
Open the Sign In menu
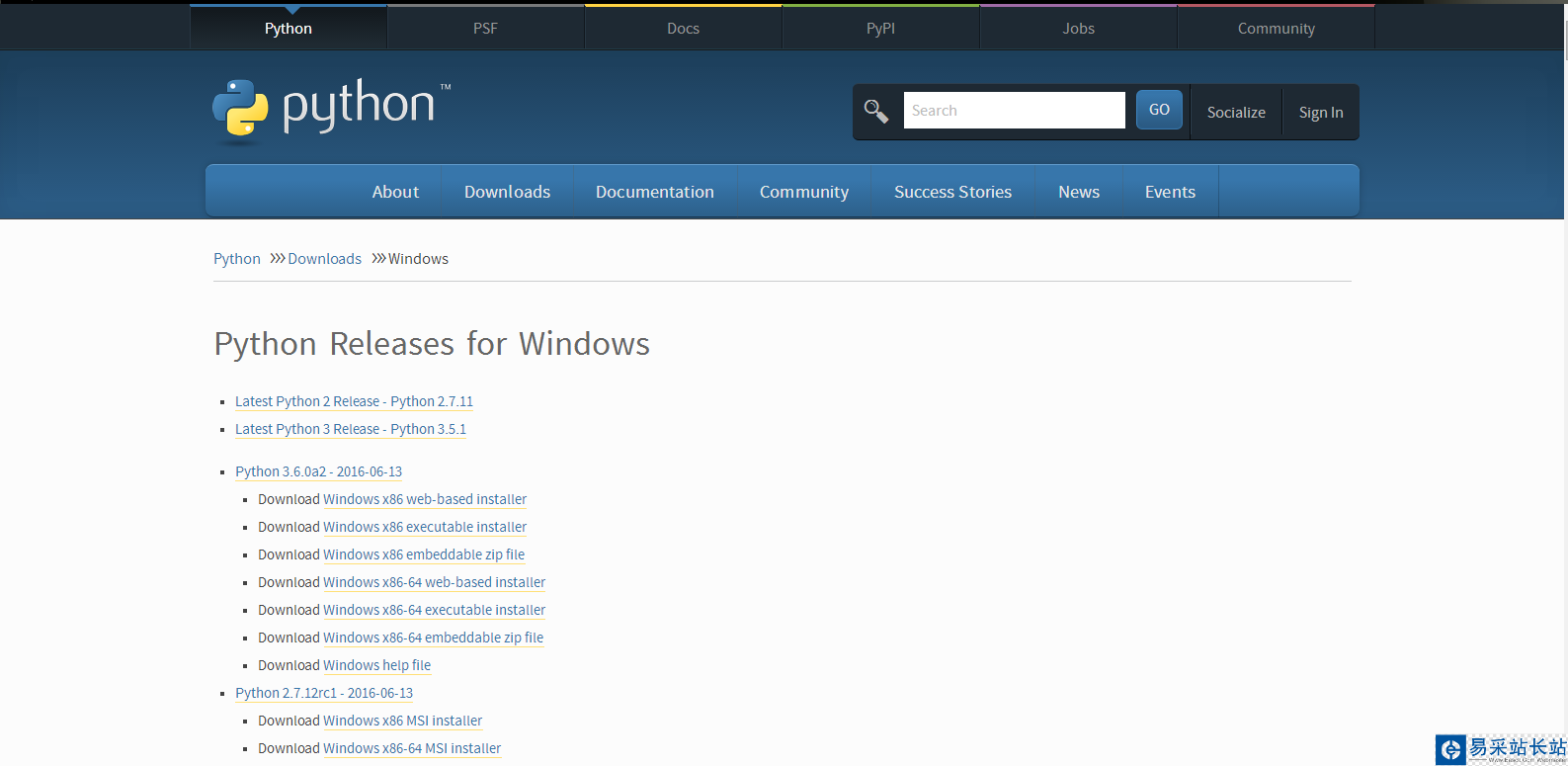click(1321, 113)
